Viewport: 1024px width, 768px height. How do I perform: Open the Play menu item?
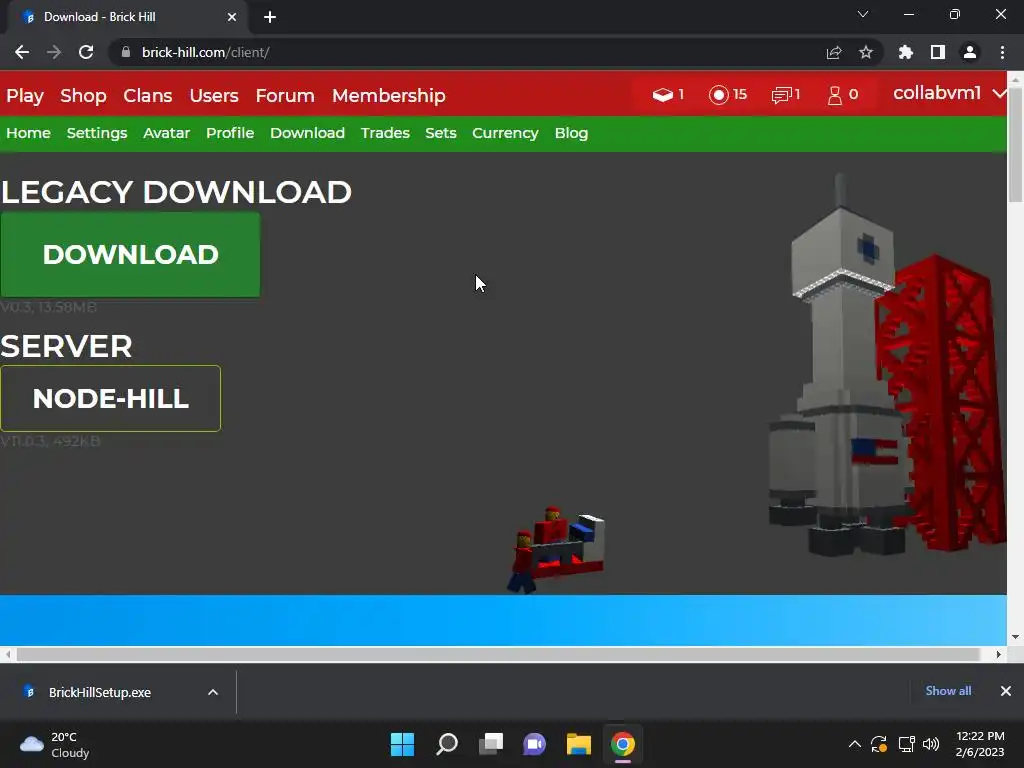point(25,96)
